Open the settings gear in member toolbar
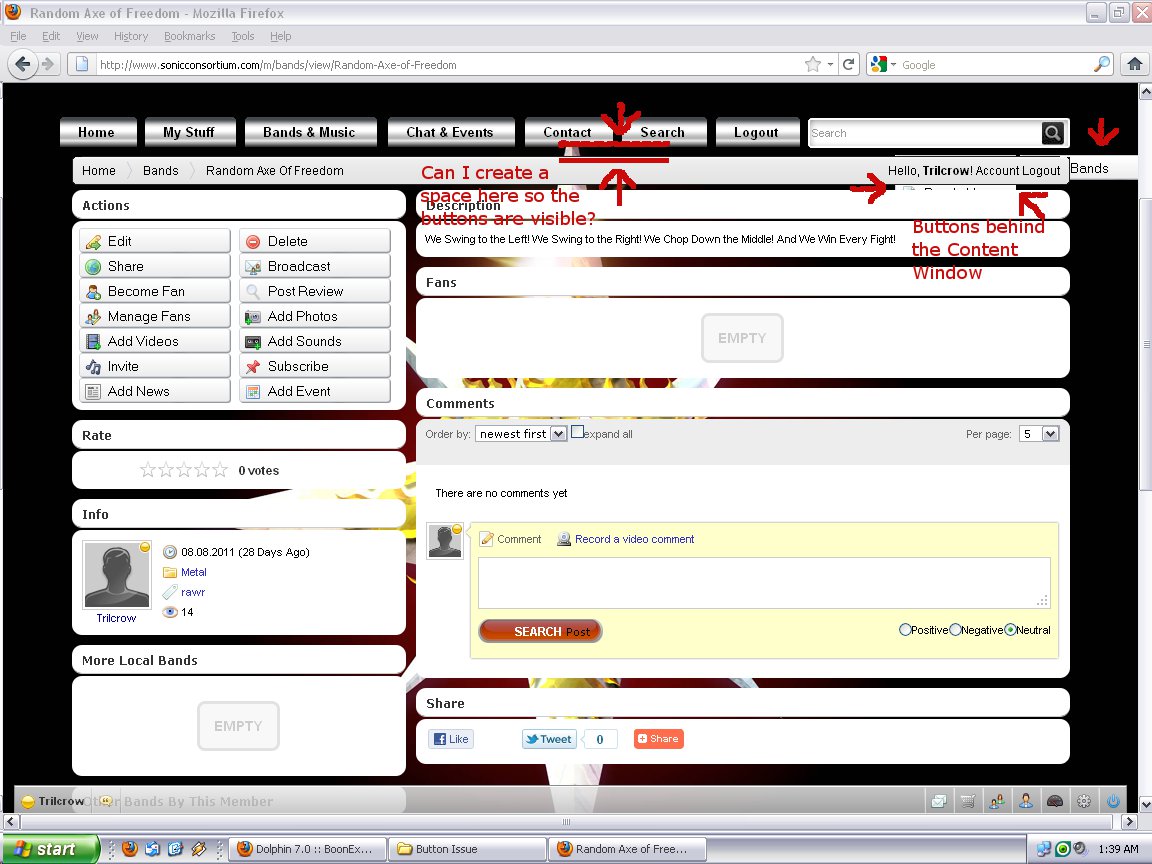The image size is (1152, 864). pos(1084,801)
